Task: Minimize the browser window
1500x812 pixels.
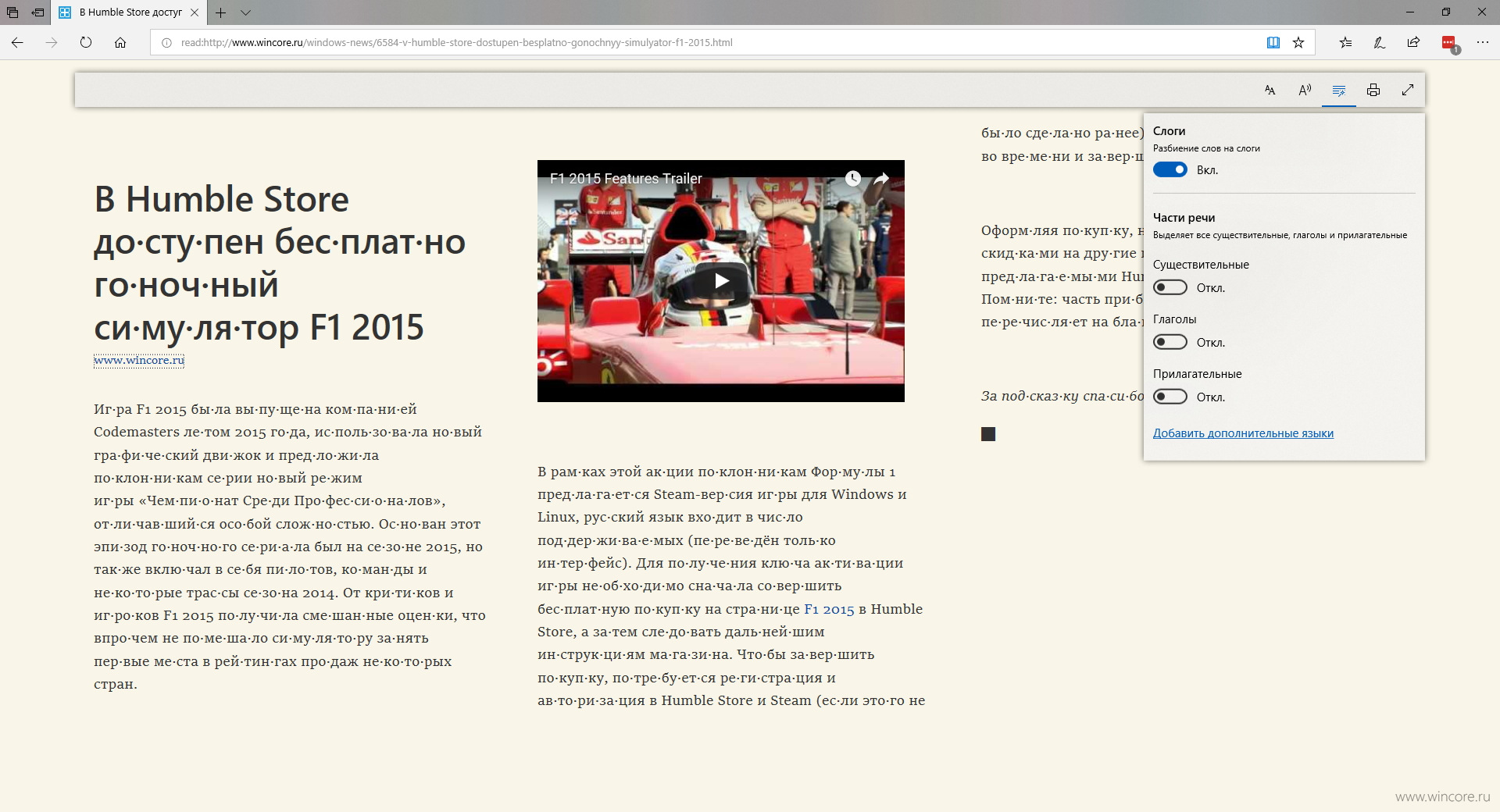Action: click(x=1409, y=12)
